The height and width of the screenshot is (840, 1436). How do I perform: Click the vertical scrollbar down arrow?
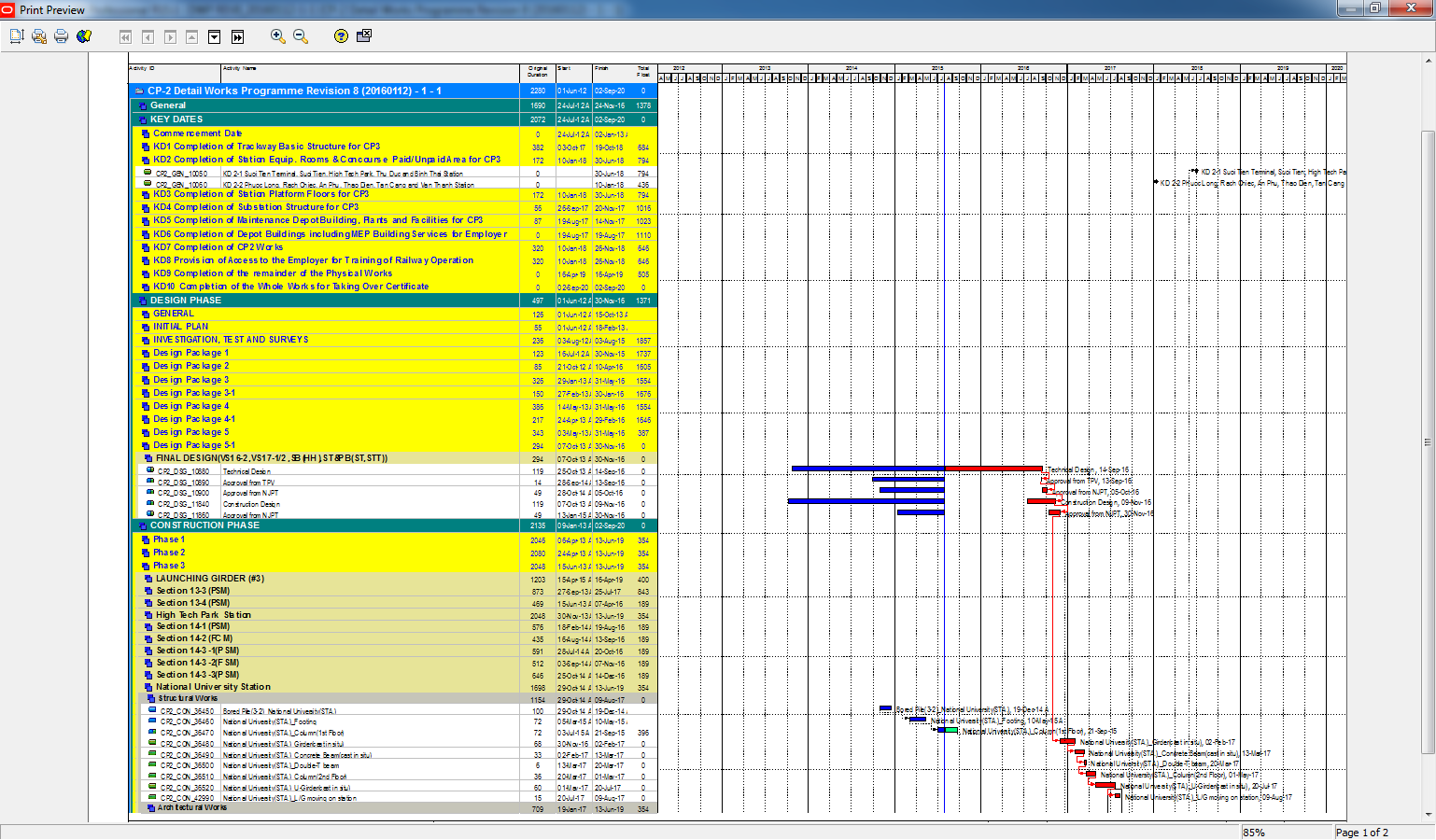point(1428,815)
